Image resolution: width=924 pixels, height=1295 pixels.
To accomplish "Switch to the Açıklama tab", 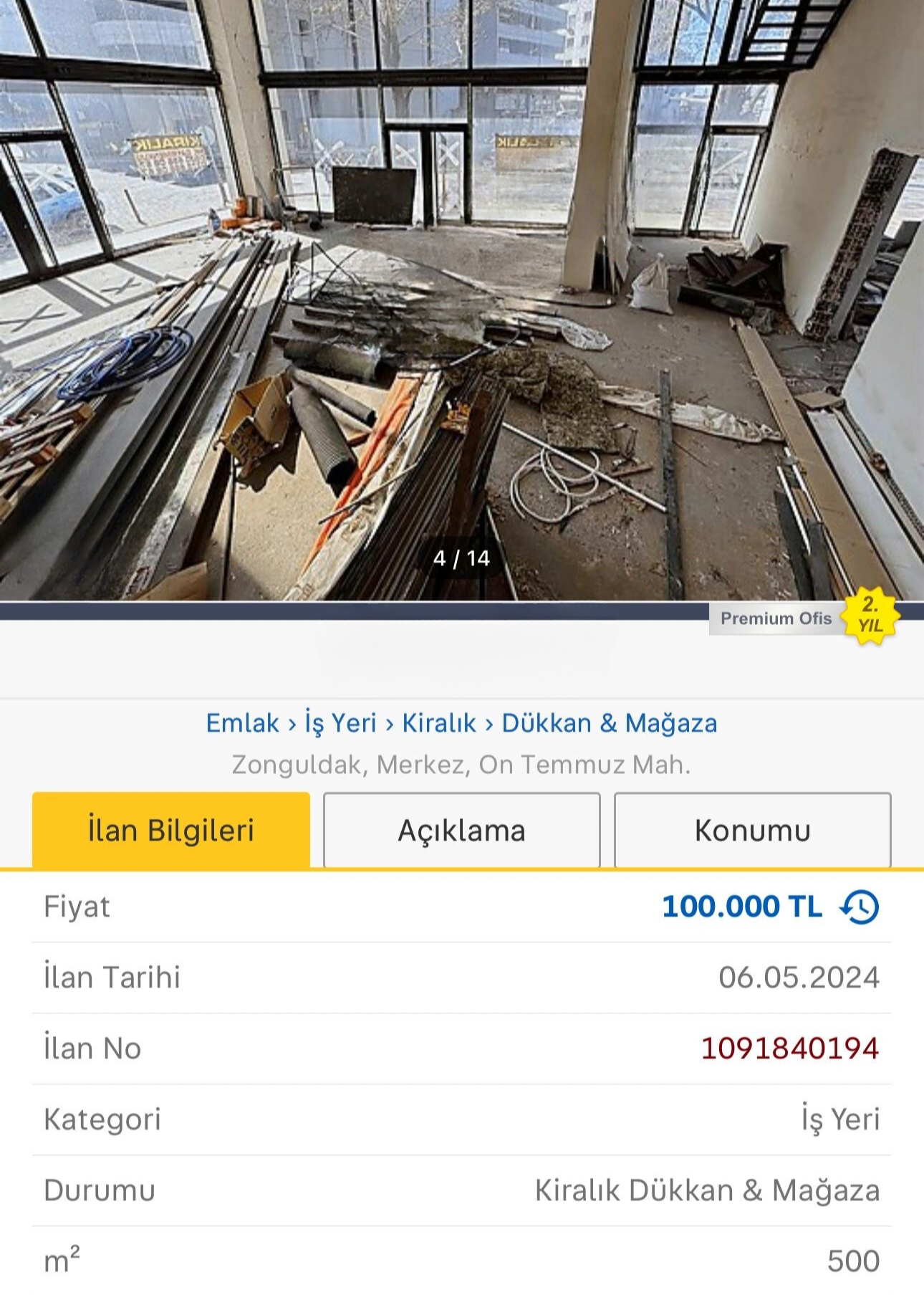I will coord(461,830).
